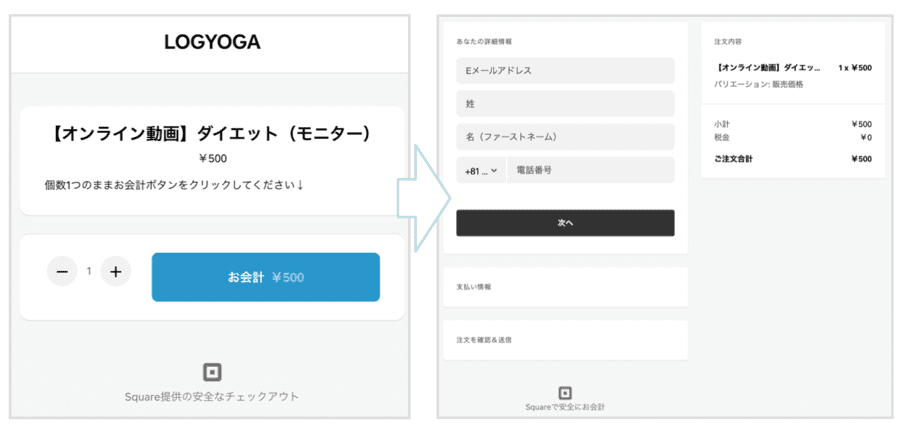Open the +81 country code dropdown
Viewport: 900px width, 434px height.
pyautogui.click(x=481, y=170)
